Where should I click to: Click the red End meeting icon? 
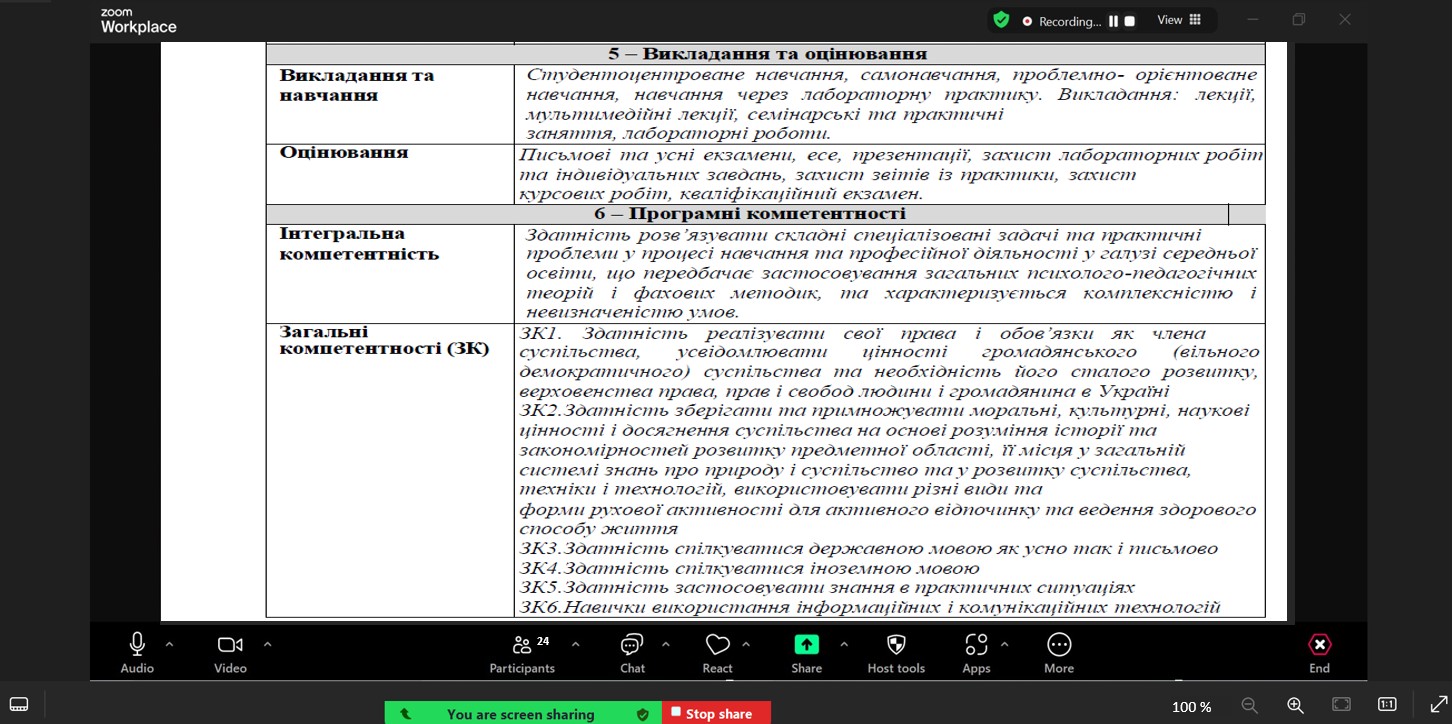(1319, 645)
